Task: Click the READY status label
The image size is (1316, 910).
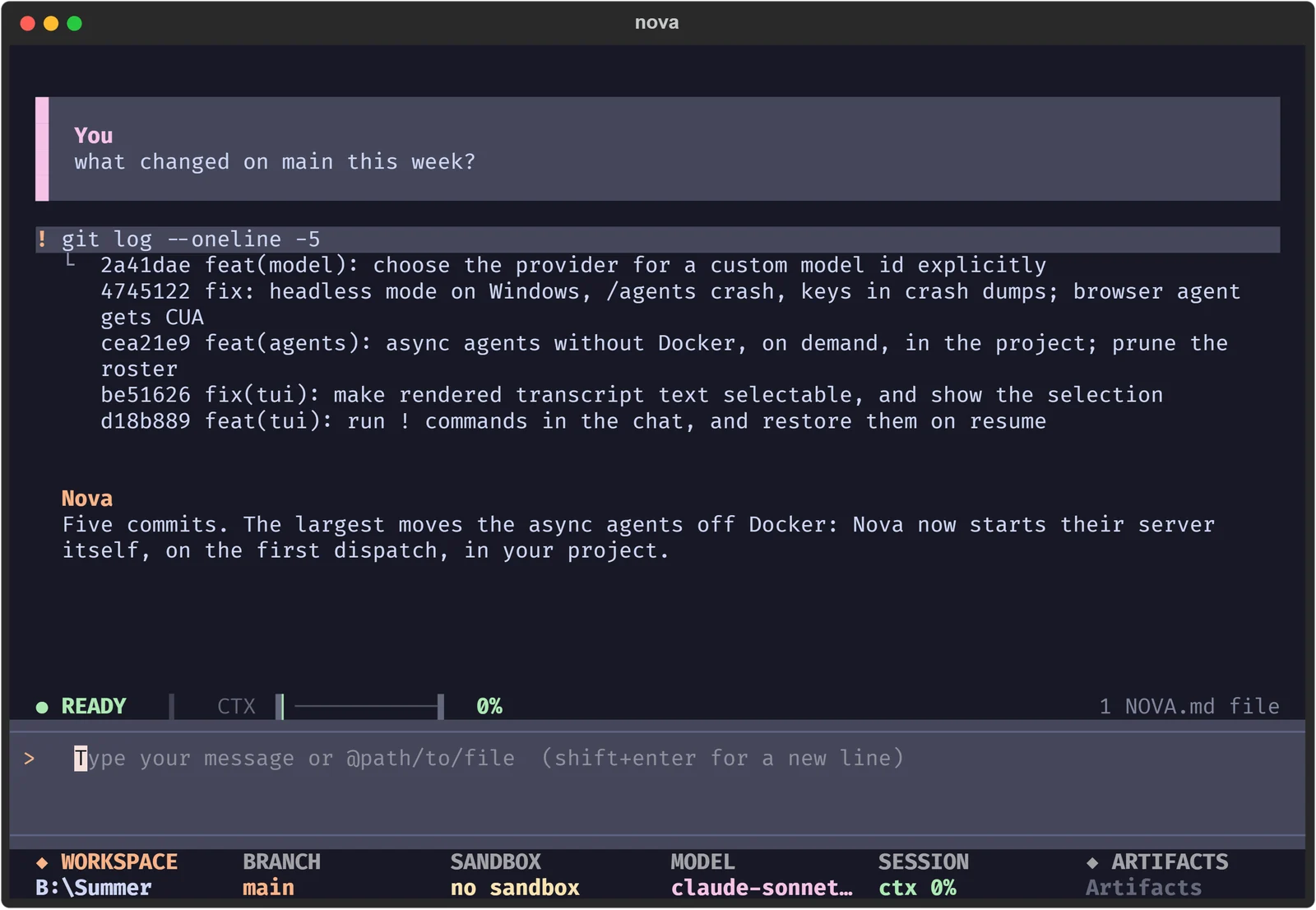Action: [94, 707]
